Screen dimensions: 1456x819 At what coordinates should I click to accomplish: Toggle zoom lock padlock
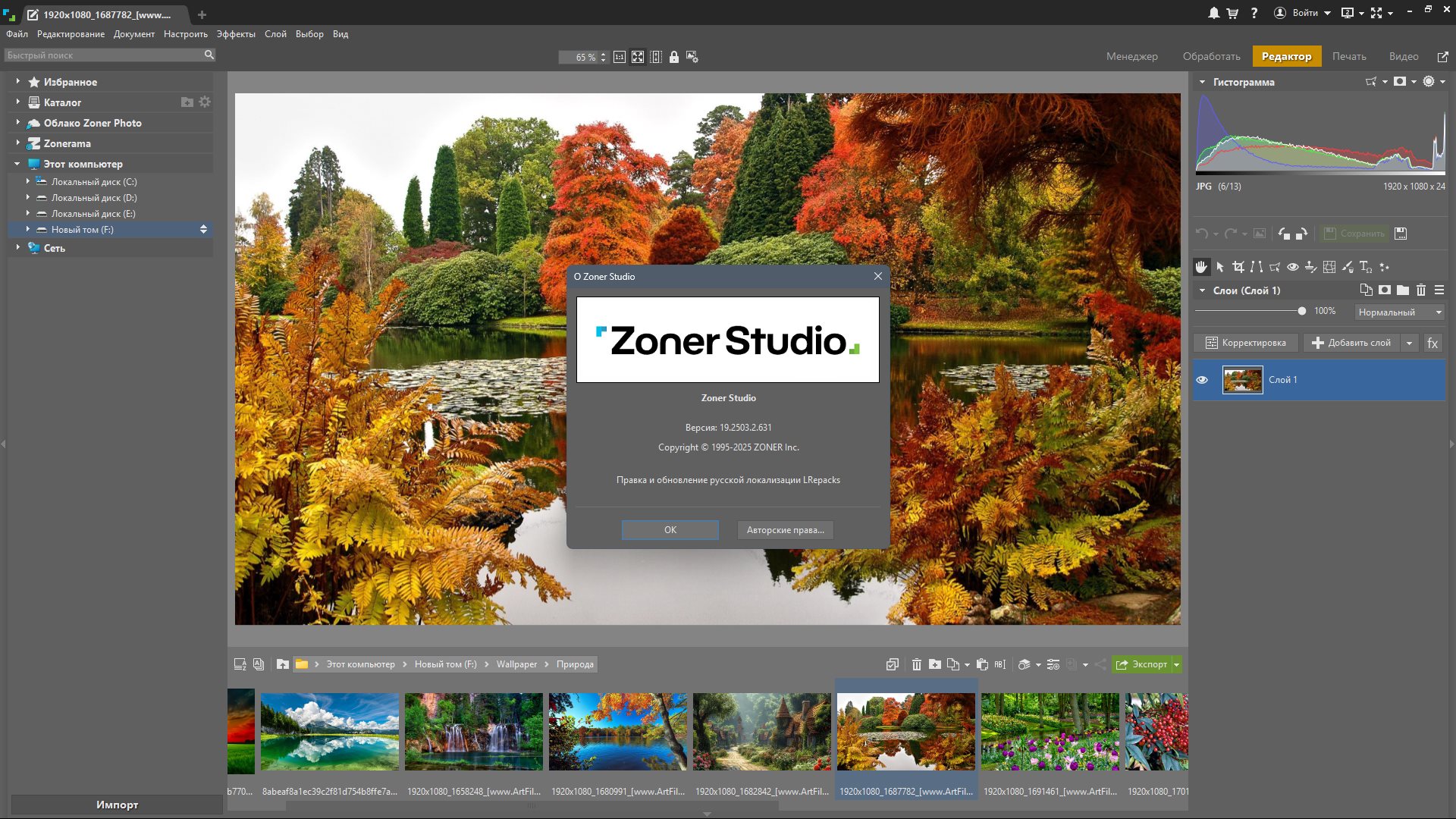coord(674,57)
